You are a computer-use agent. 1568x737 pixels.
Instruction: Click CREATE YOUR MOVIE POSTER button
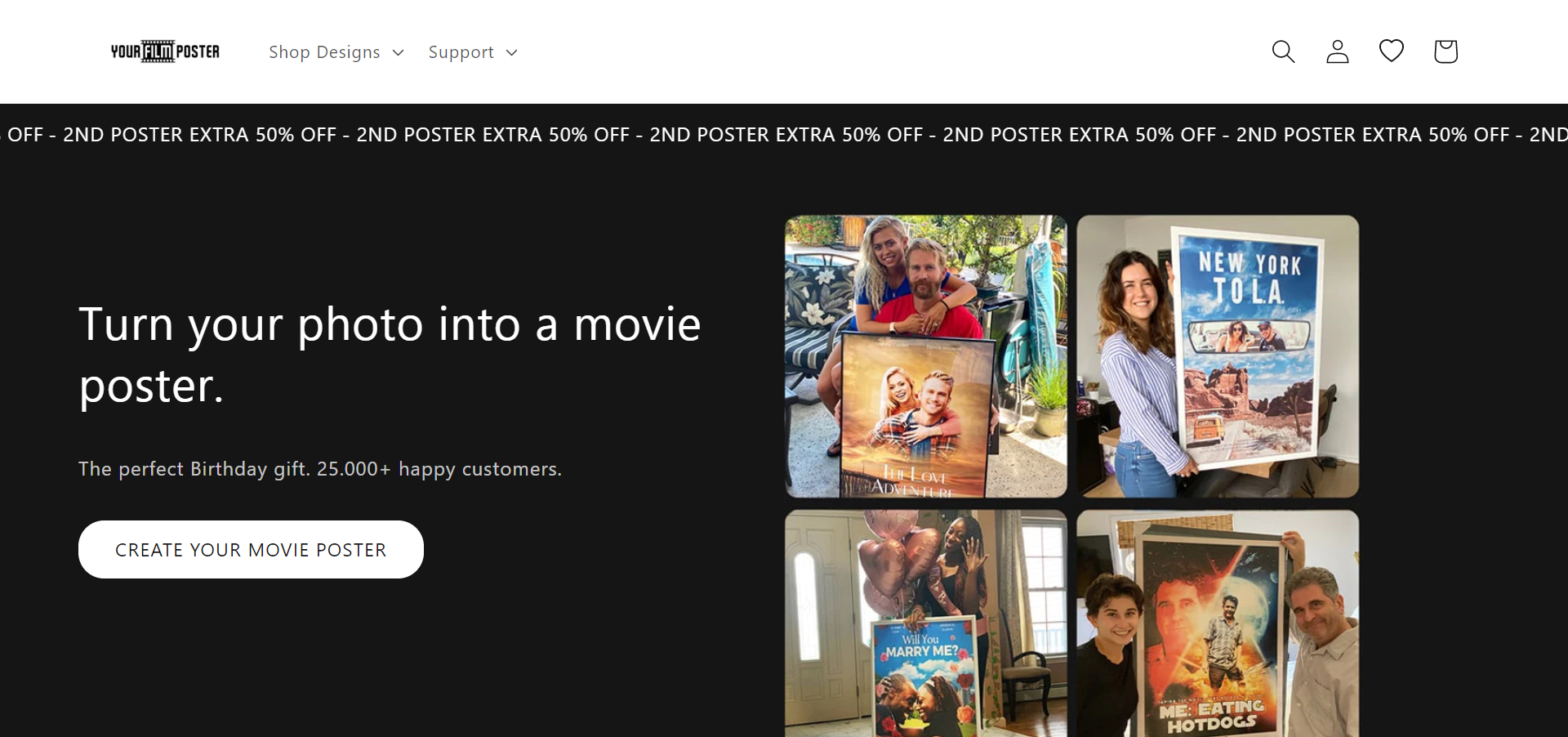click(251, 549)
